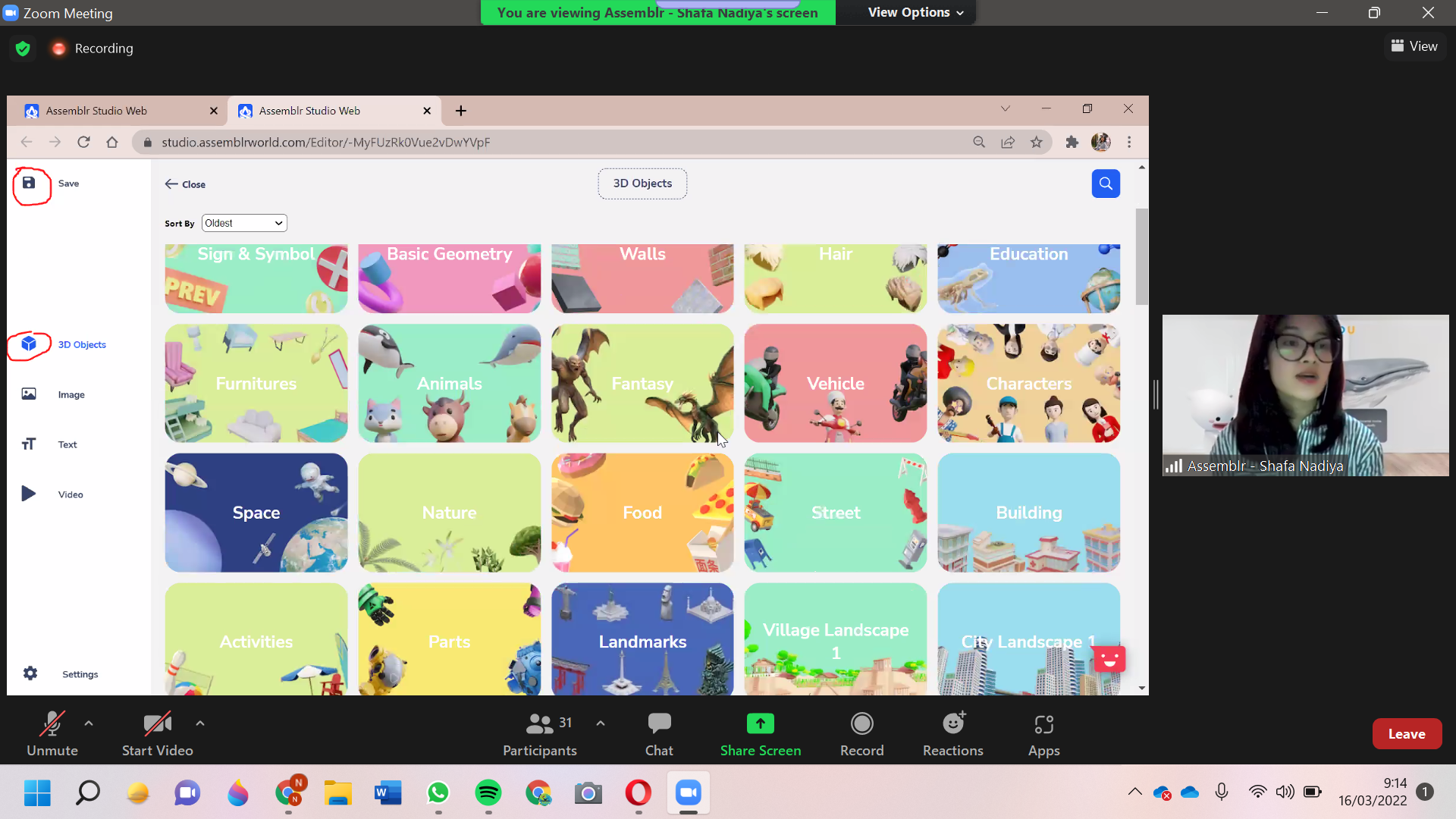Image resolution: width=1456 pixels, height=819 pixels.
Task: Open the Animals category thumbnail
Action: click(449, 383)
